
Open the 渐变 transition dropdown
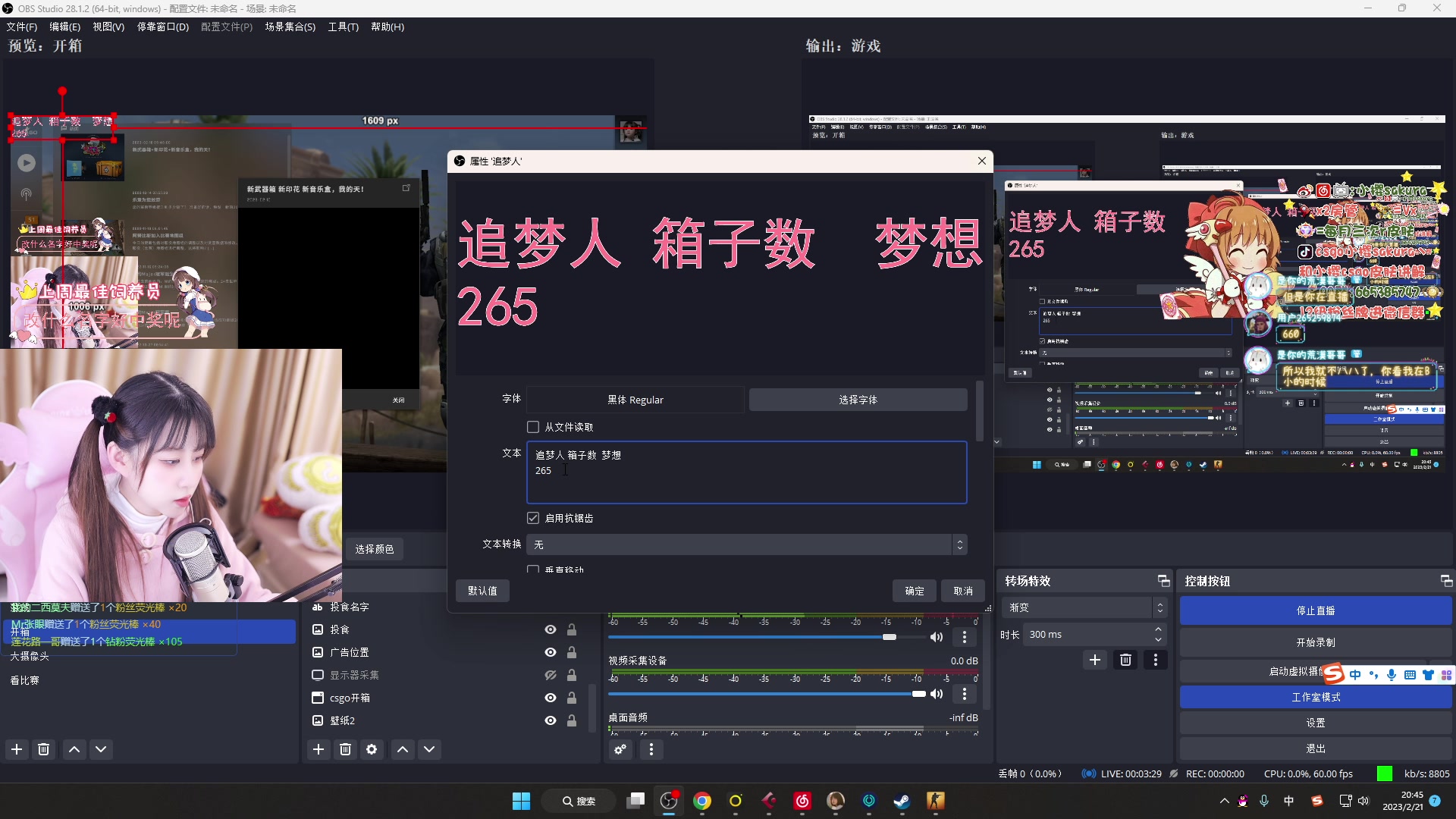1083,607
